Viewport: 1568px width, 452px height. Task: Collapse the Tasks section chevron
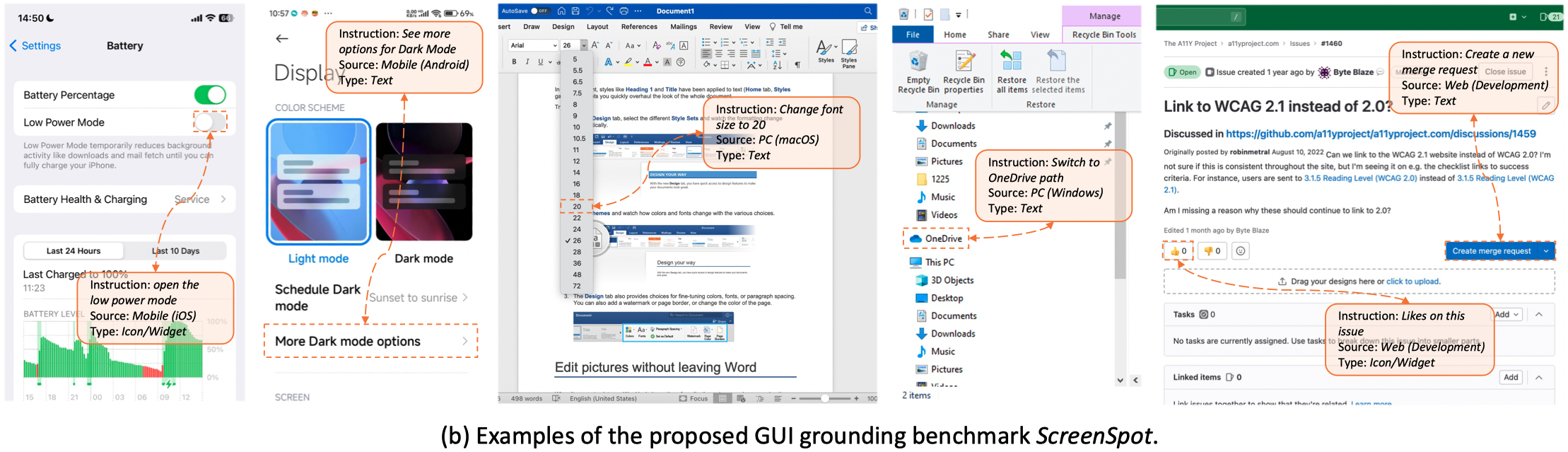[x=1539, y=314]
